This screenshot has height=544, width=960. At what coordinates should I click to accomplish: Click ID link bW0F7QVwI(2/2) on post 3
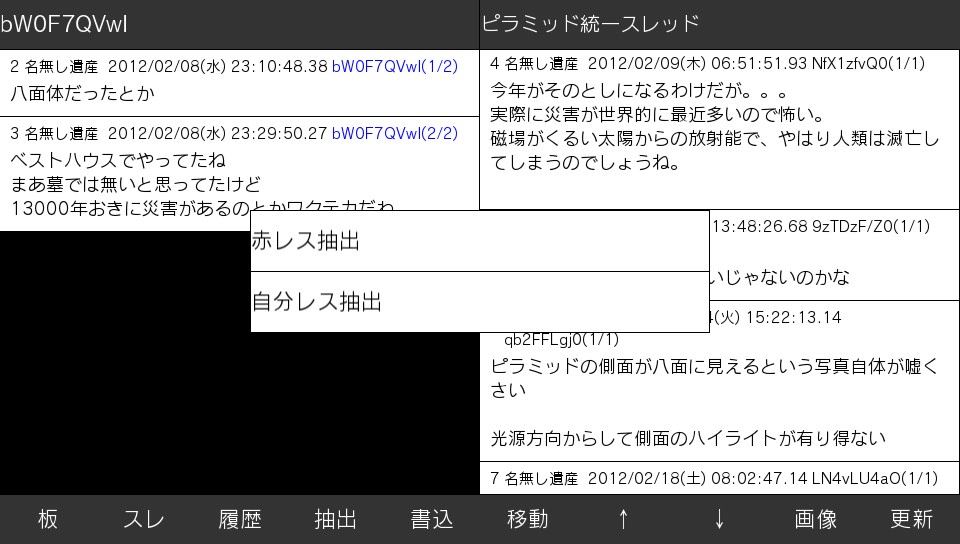(x=394, y=133)
